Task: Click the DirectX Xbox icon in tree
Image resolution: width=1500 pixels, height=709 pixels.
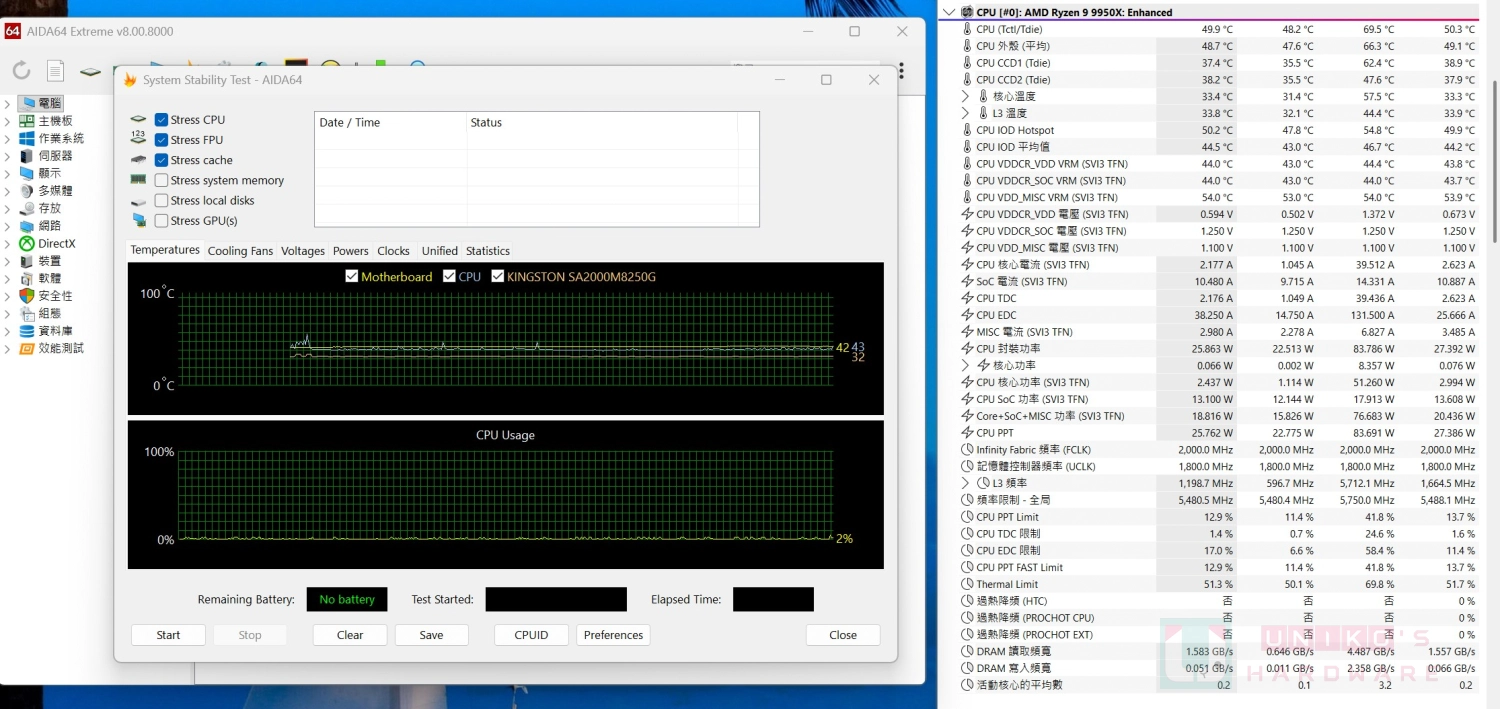Action: (26, 243)
